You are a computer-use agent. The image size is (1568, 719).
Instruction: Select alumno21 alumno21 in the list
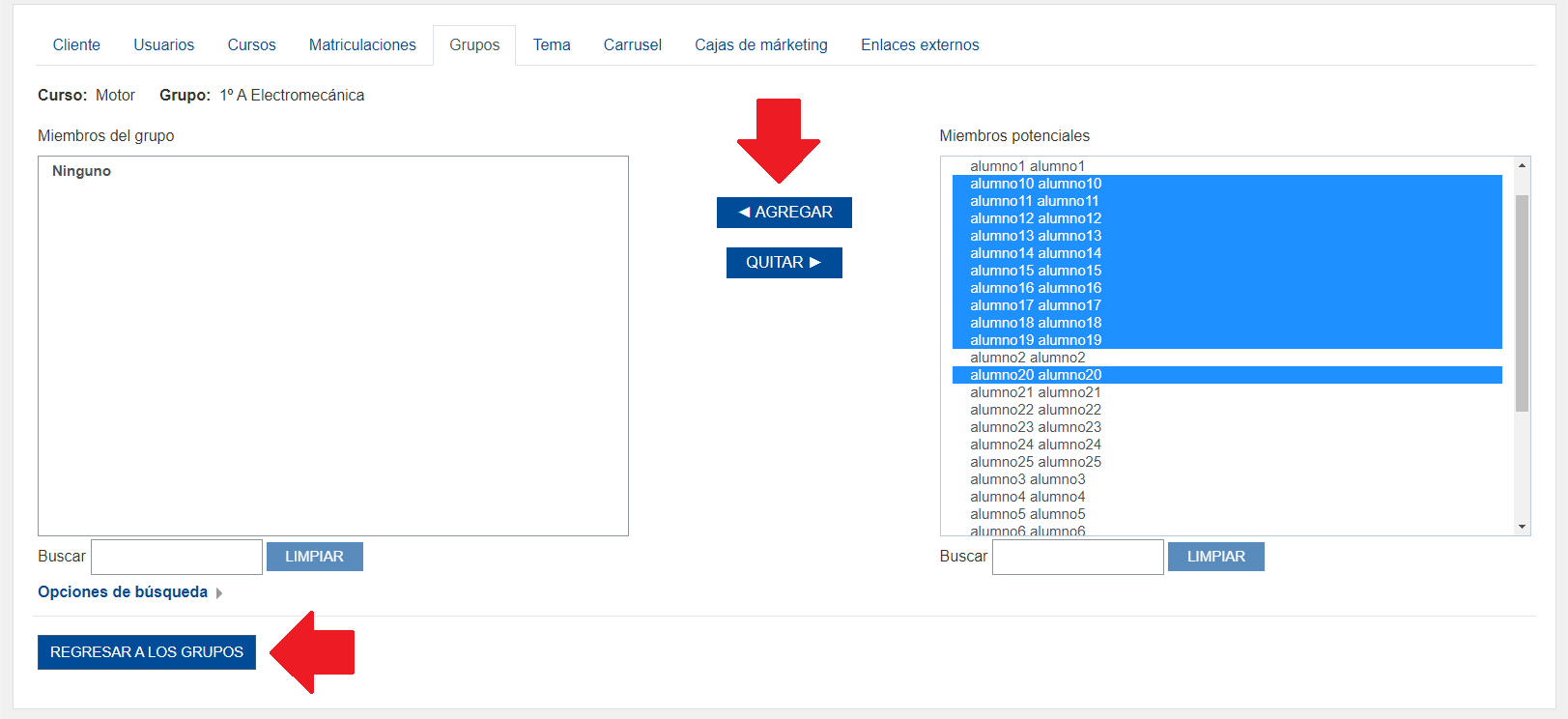[x=1035, y=392]
